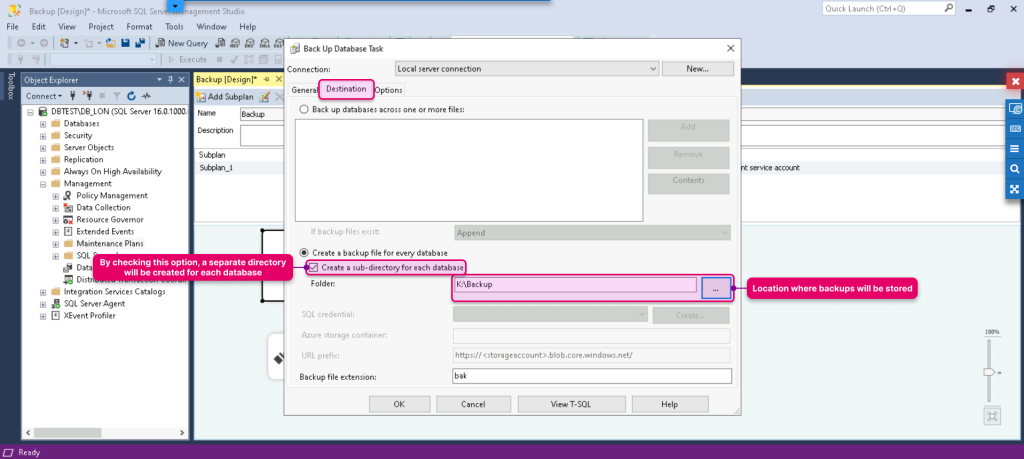The height and width of the screenshot is (459, 1024).
Task: Click the folder browse '...' button
Action: pyautogui.click(x=716, y=288)
